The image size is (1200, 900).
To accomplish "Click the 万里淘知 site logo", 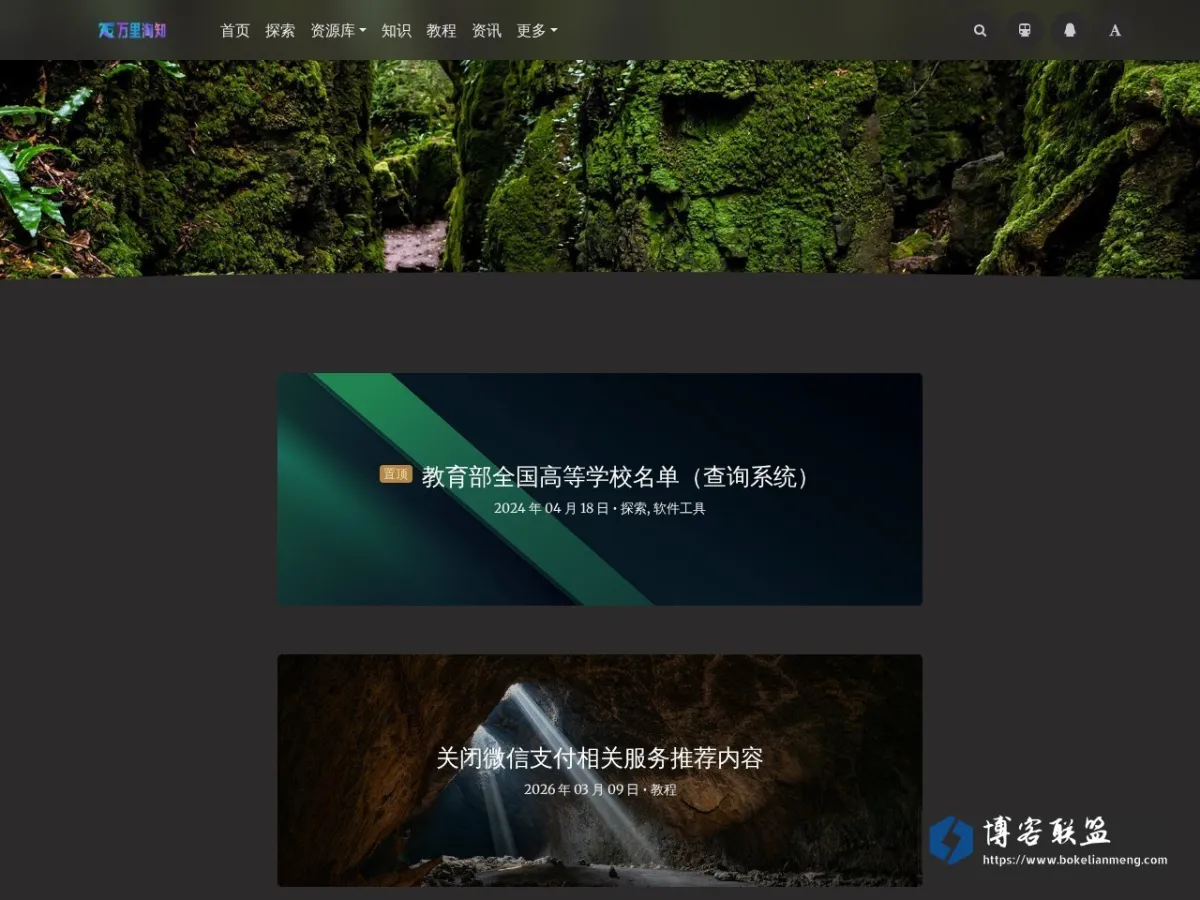I will [132, 31].
